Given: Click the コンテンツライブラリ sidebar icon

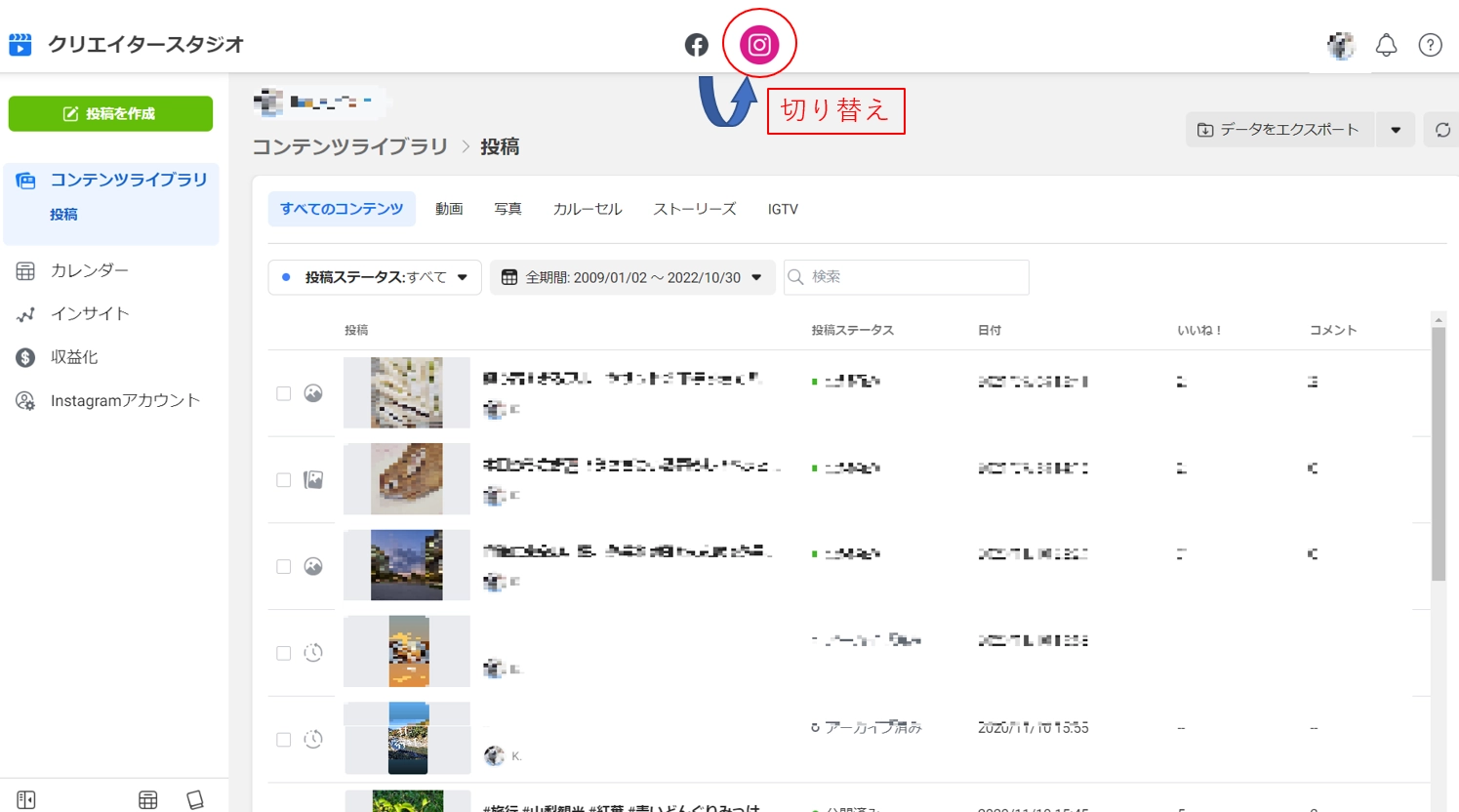Looking at the screenshot, I should (25, 181).
